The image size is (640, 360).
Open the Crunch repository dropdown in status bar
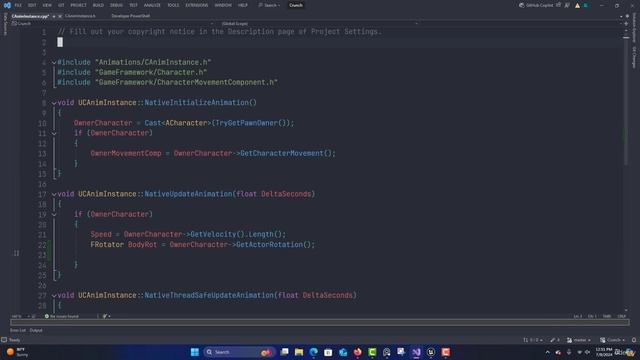point(612,340)
